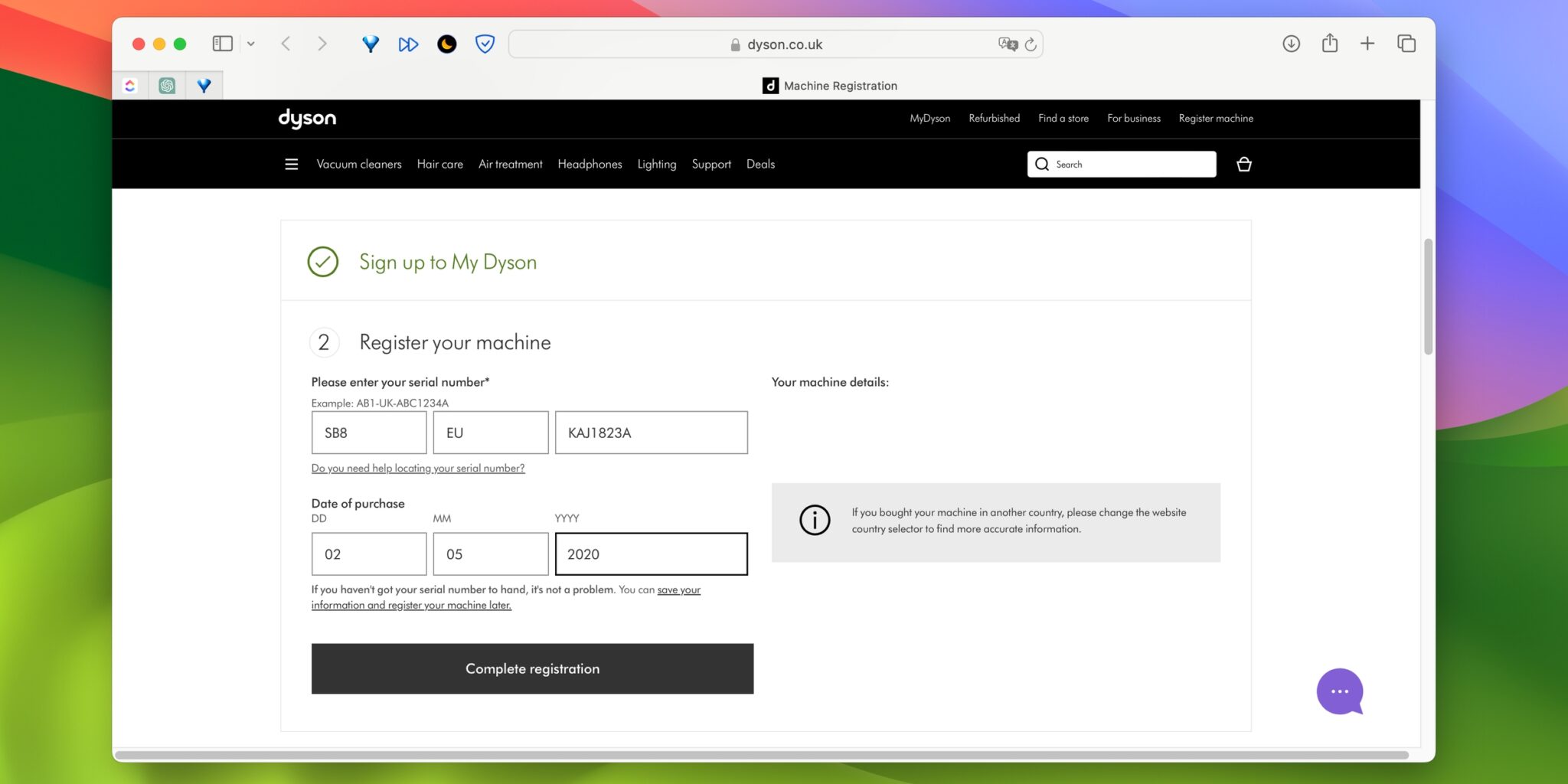Viewport: 1568px width, 784px height.
Task: Open a new tab with the plus icon
Action: pyautogui.click(x=1367, y=44)
